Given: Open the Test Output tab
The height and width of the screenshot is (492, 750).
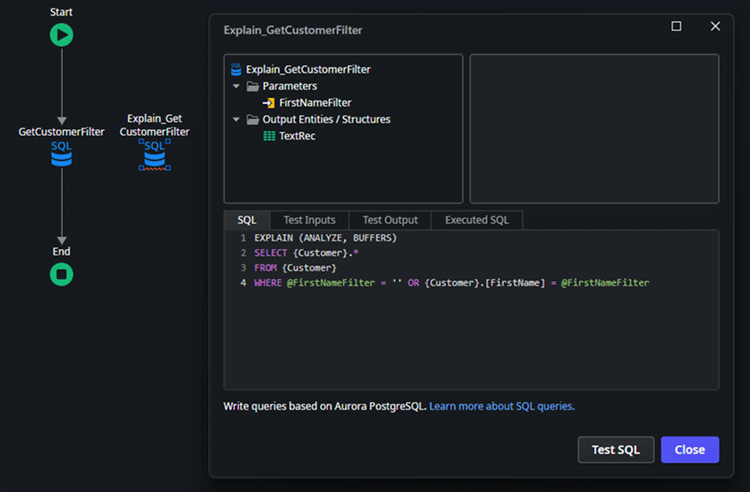Looking at the screenshot, I should pos(390,220).
